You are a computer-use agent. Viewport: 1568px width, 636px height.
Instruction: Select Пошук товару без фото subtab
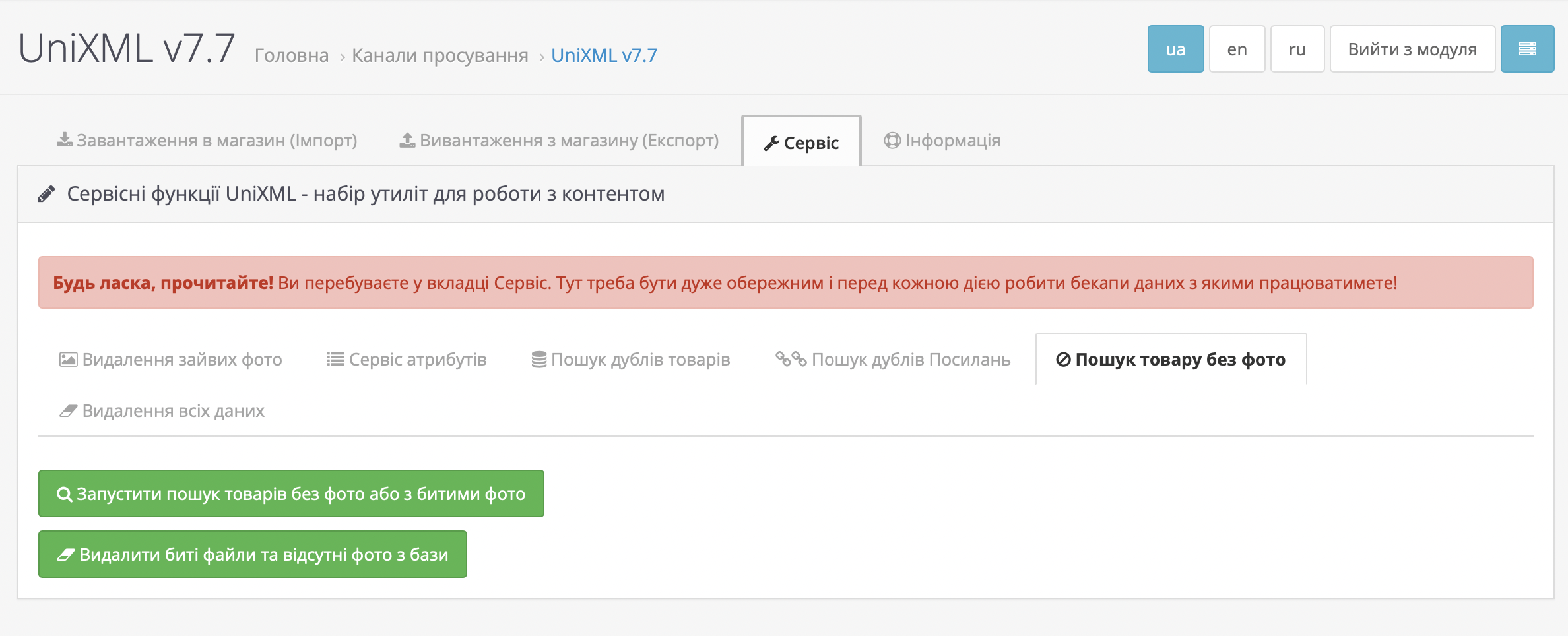tap(1171, 360)
